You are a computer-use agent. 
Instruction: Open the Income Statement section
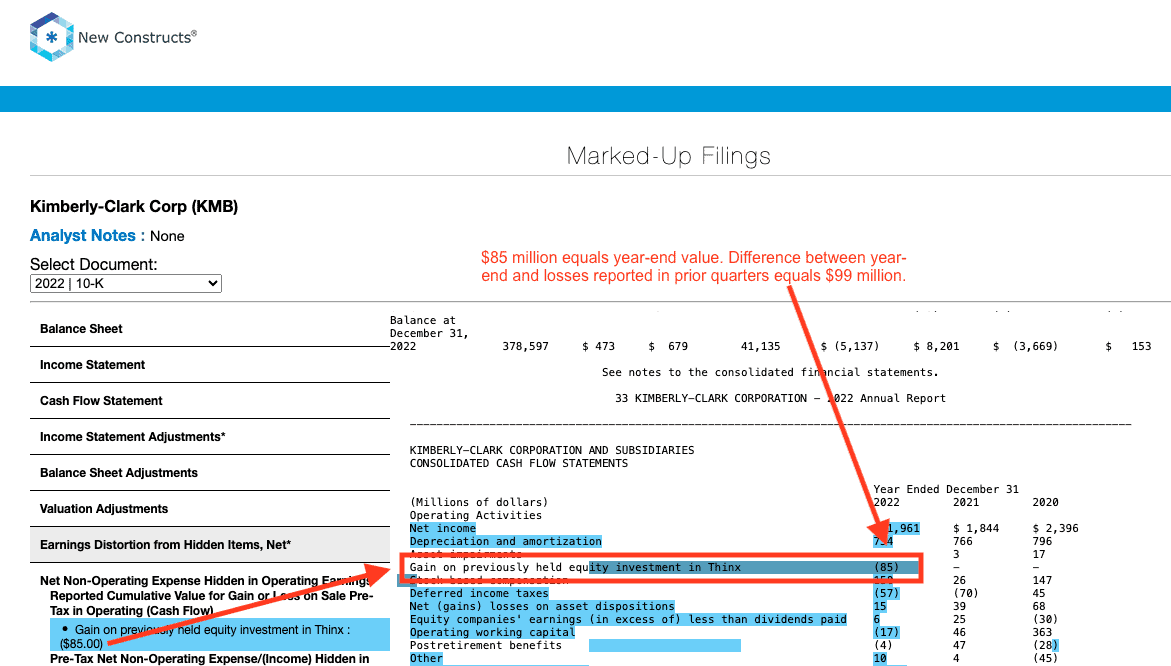coord(92,364)
